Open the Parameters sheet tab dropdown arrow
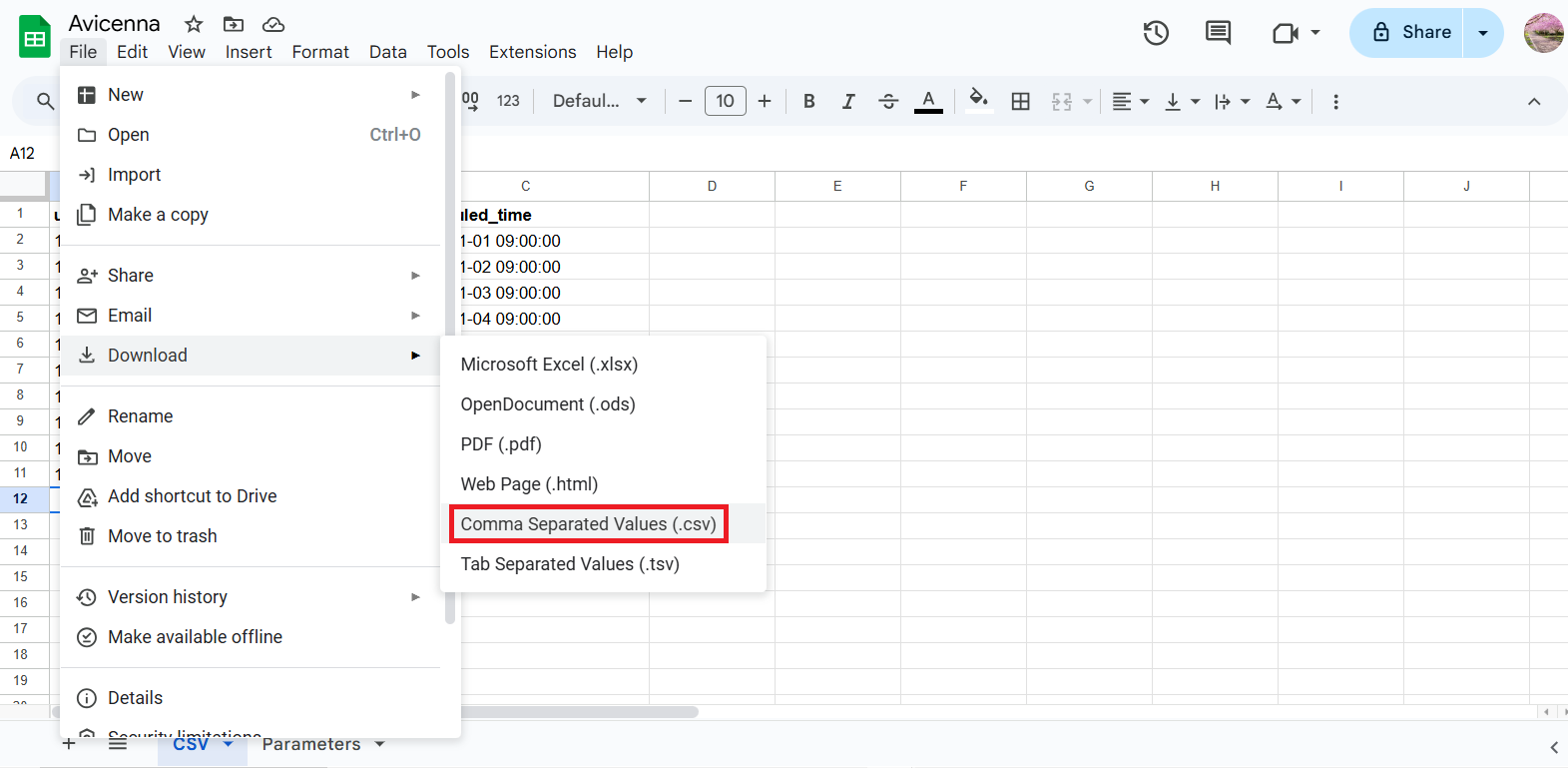The width and height of the screenshot is (1568, 768). click(379, 744)
